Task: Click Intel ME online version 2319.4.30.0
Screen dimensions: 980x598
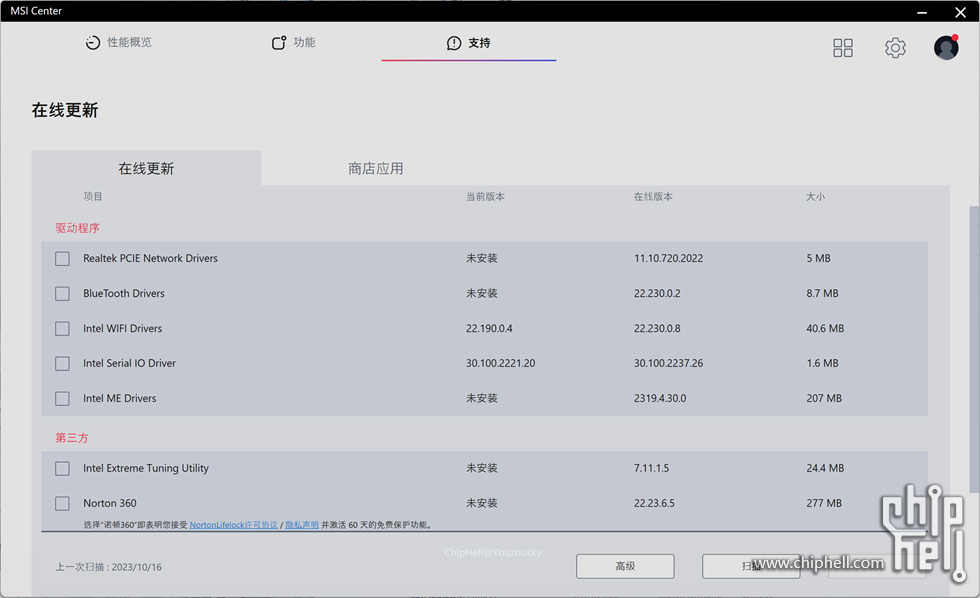Action: tap(660, 398)
